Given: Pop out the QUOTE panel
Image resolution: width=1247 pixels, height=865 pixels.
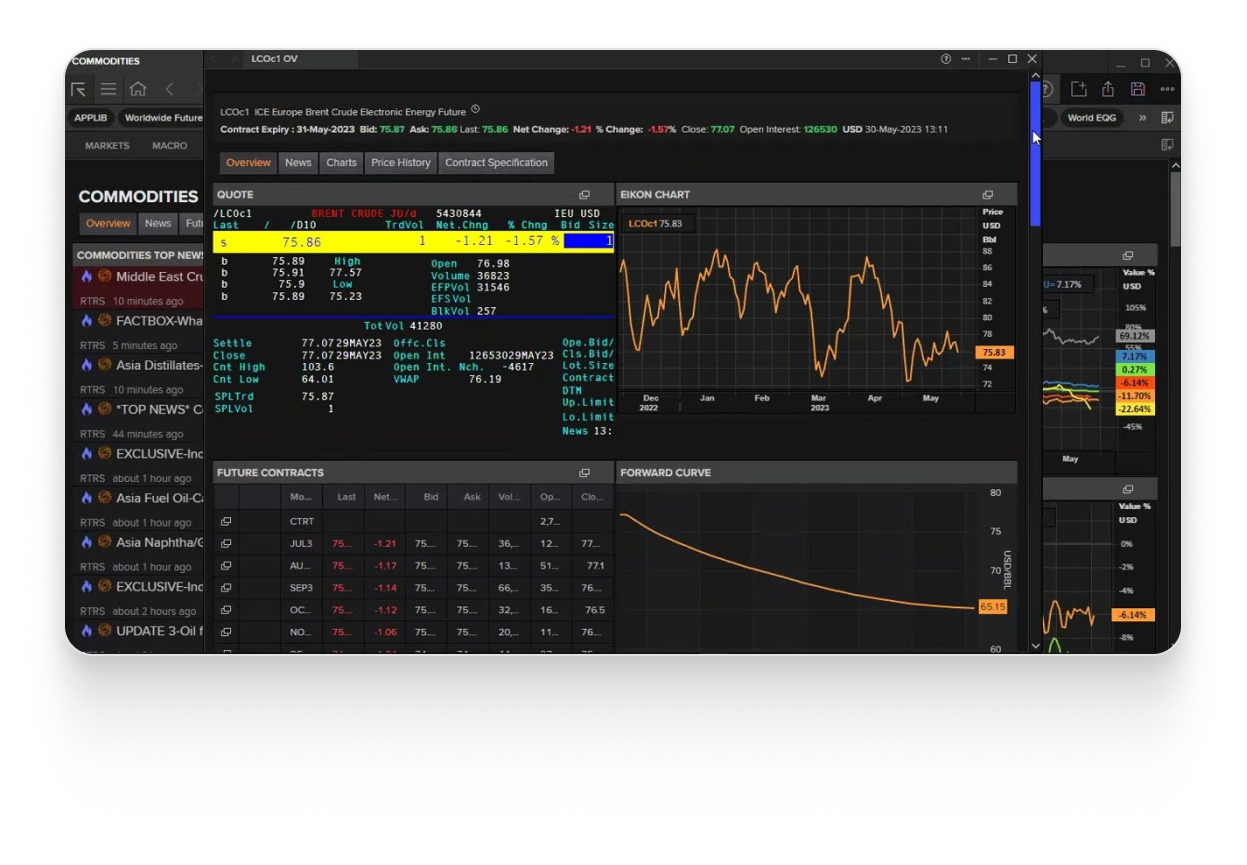Looking at the screenshot, I should point(584,195).
